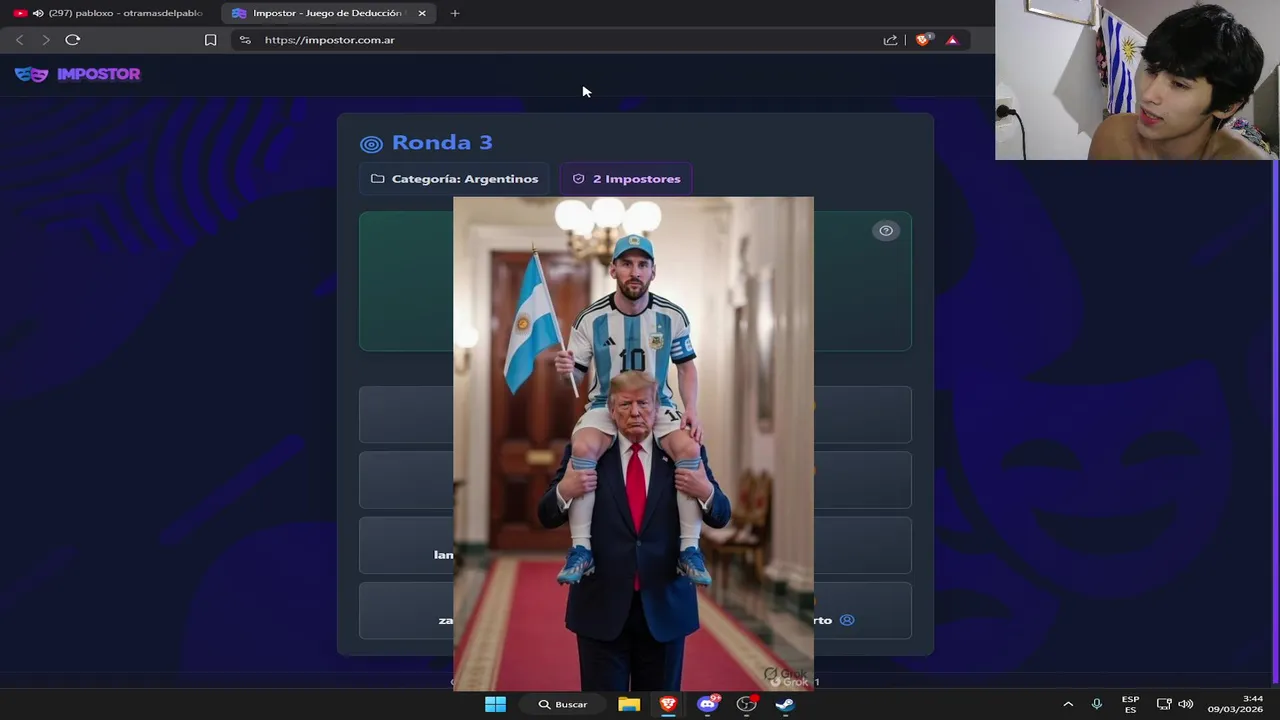This screenshot has height=720, width=1280.
Task: Open the volume control tray icon
Action: click(x=1186, y=704)
